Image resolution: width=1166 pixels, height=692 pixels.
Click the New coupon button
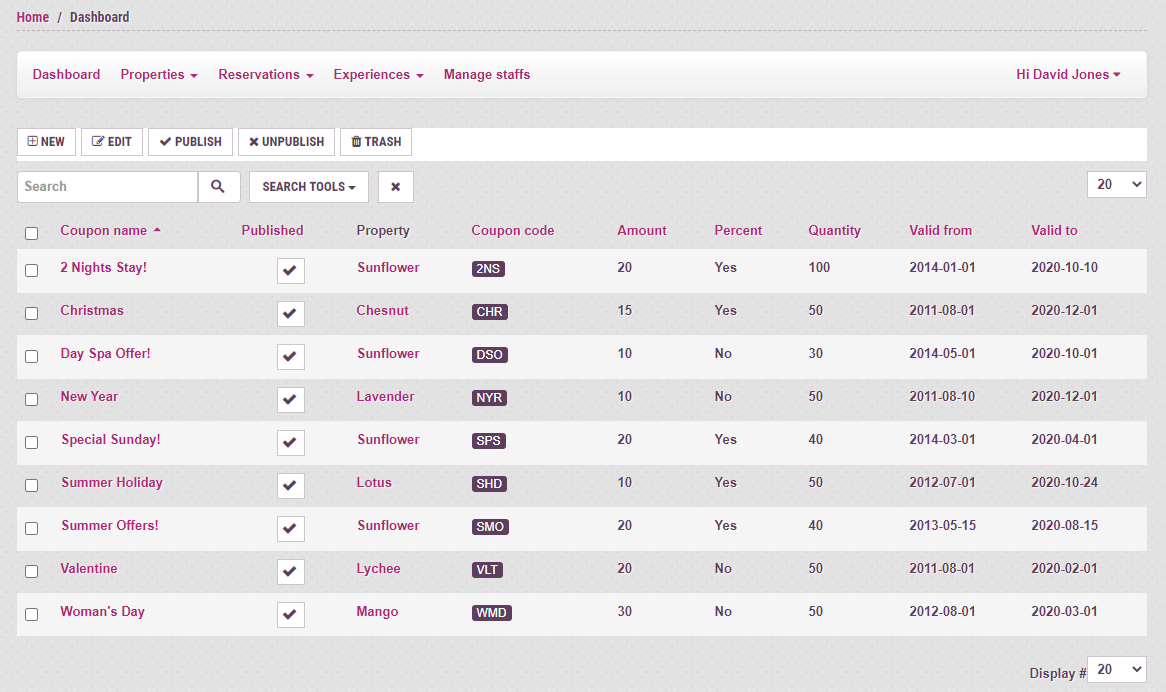coord(46,142)
